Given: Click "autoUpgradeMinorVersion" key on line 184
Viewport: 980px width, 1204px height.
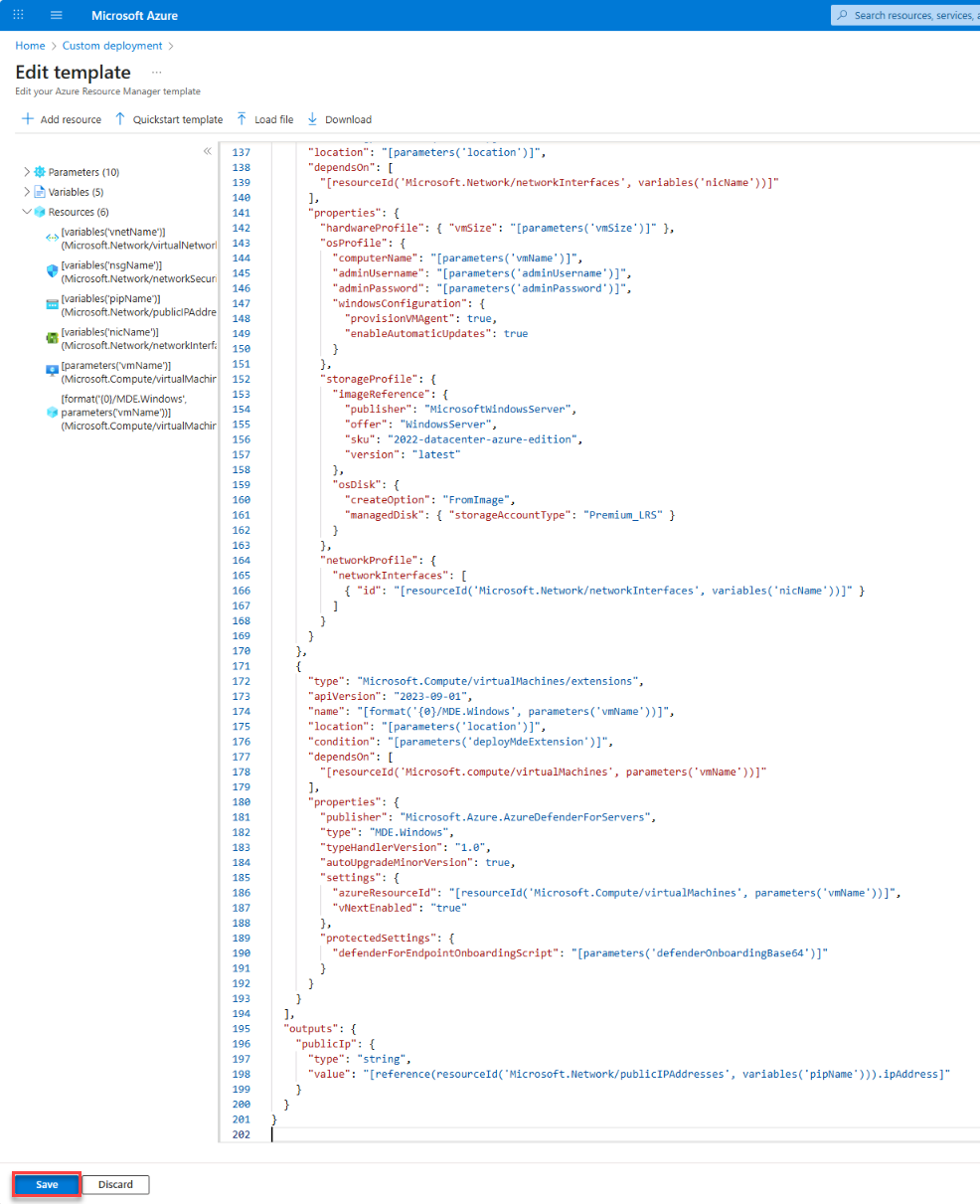Looking at the screenshot, I should (399, 863).
